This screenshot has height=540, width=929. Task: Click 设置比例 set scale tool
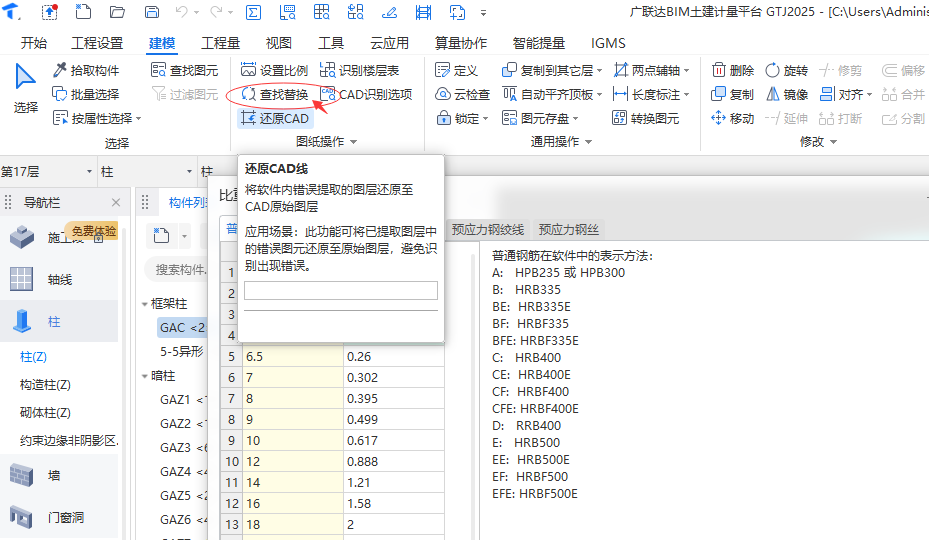click(274, 71)
